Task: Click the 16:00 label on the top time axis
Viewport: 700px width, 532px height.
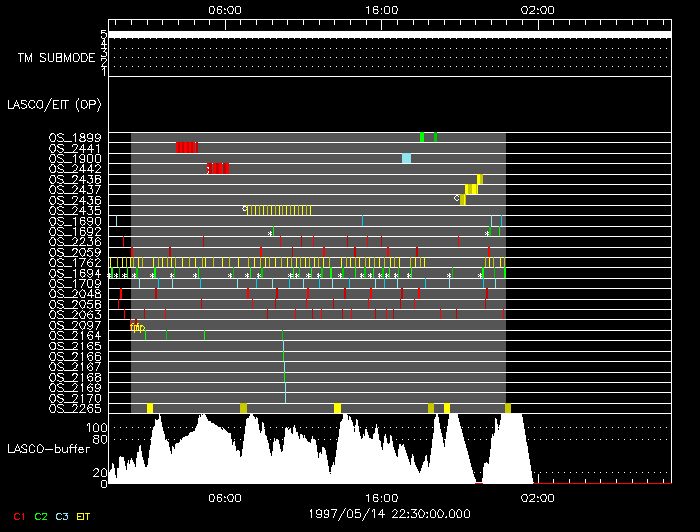Action: [x=382, y=9]
